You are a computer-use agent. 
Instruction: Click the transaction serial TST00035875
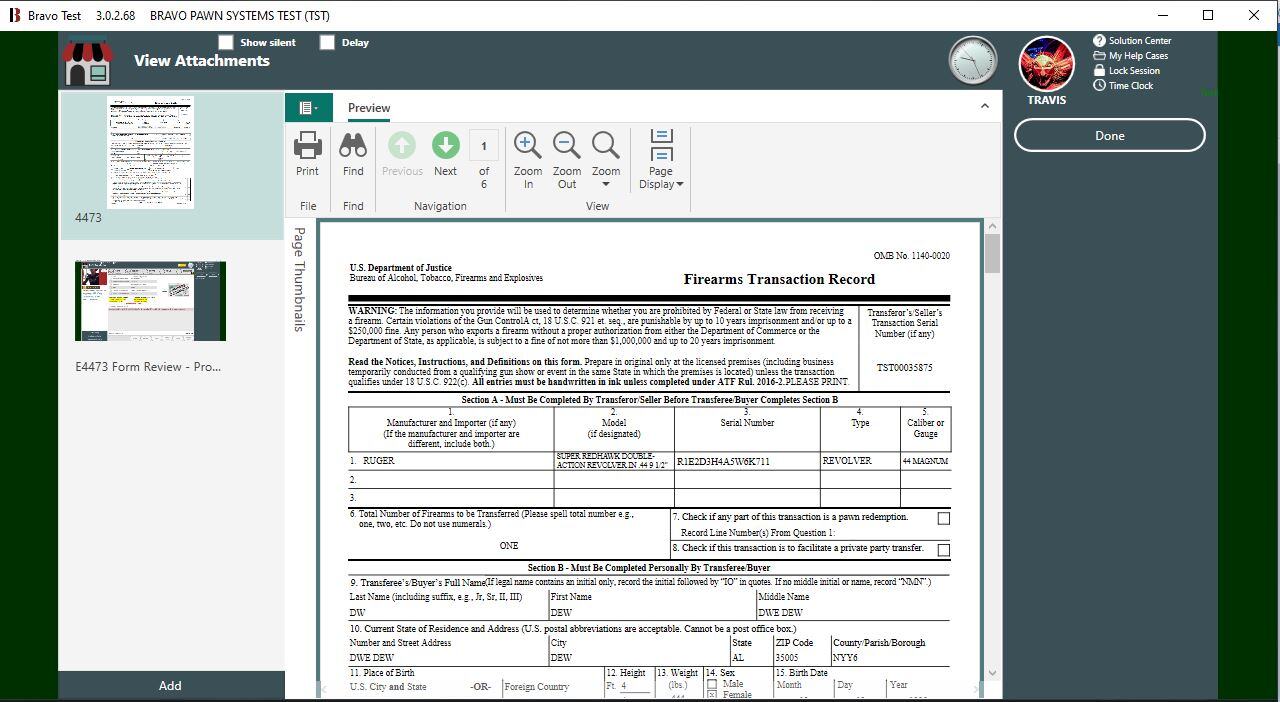[x=904, y=368]
